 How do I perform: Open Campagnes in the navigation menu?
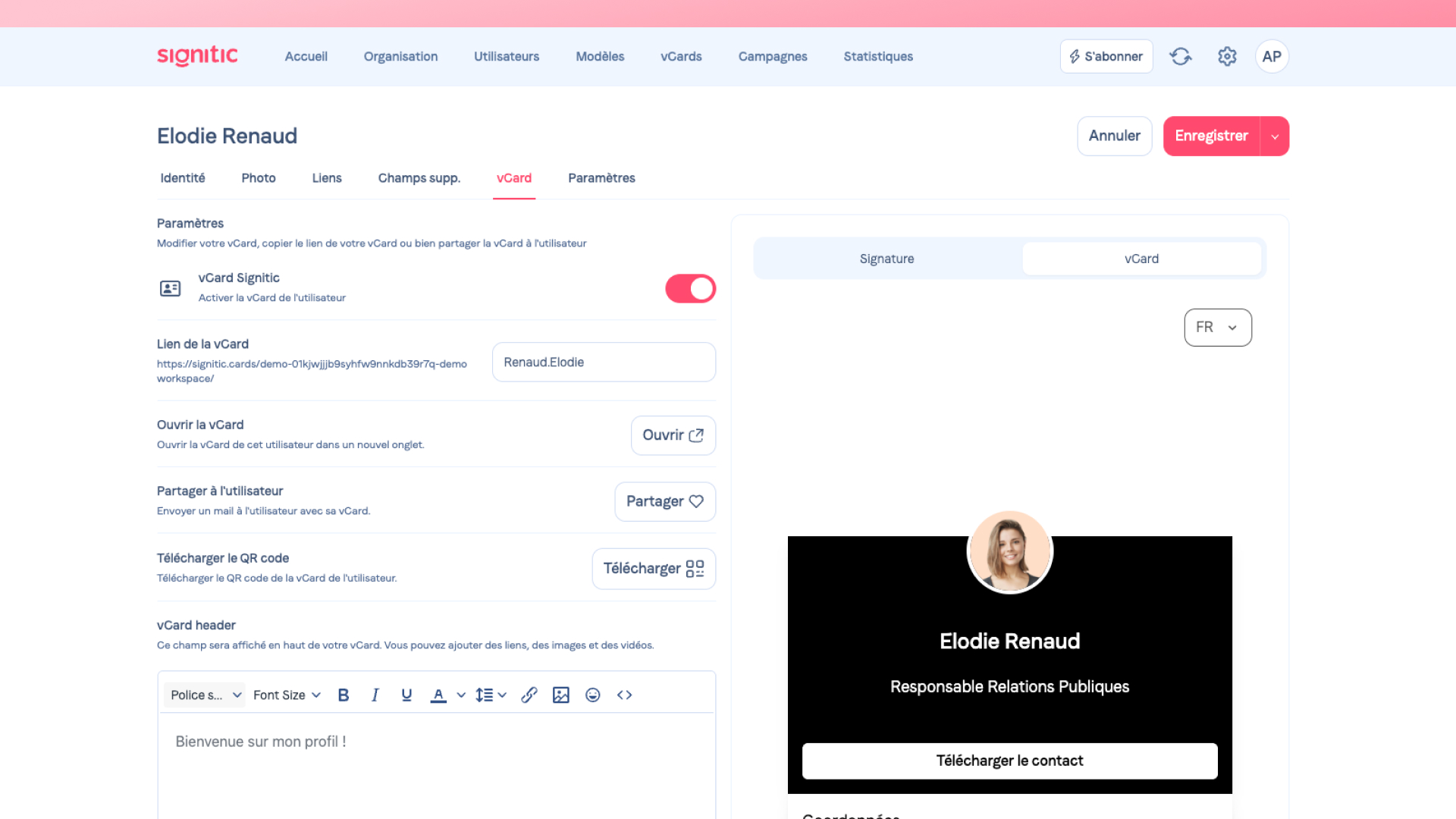(773, 56)
